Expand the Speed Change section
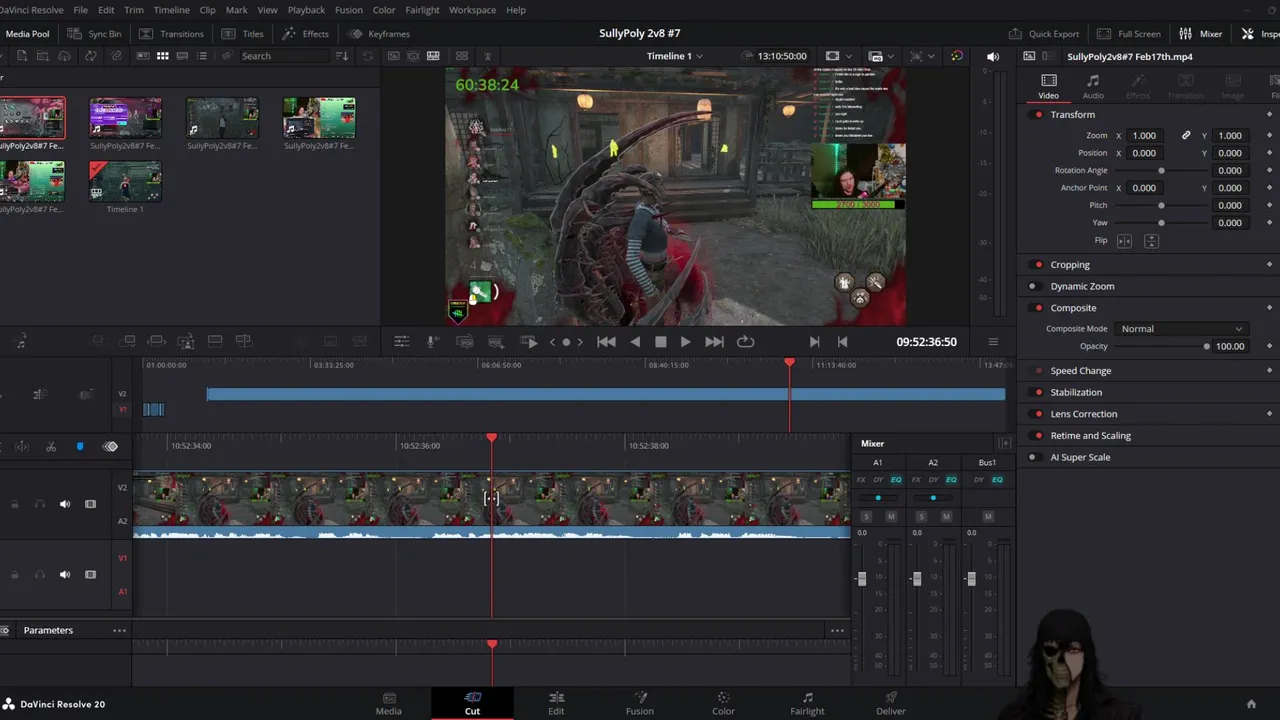The image size is (1280, 720). 1081,371
